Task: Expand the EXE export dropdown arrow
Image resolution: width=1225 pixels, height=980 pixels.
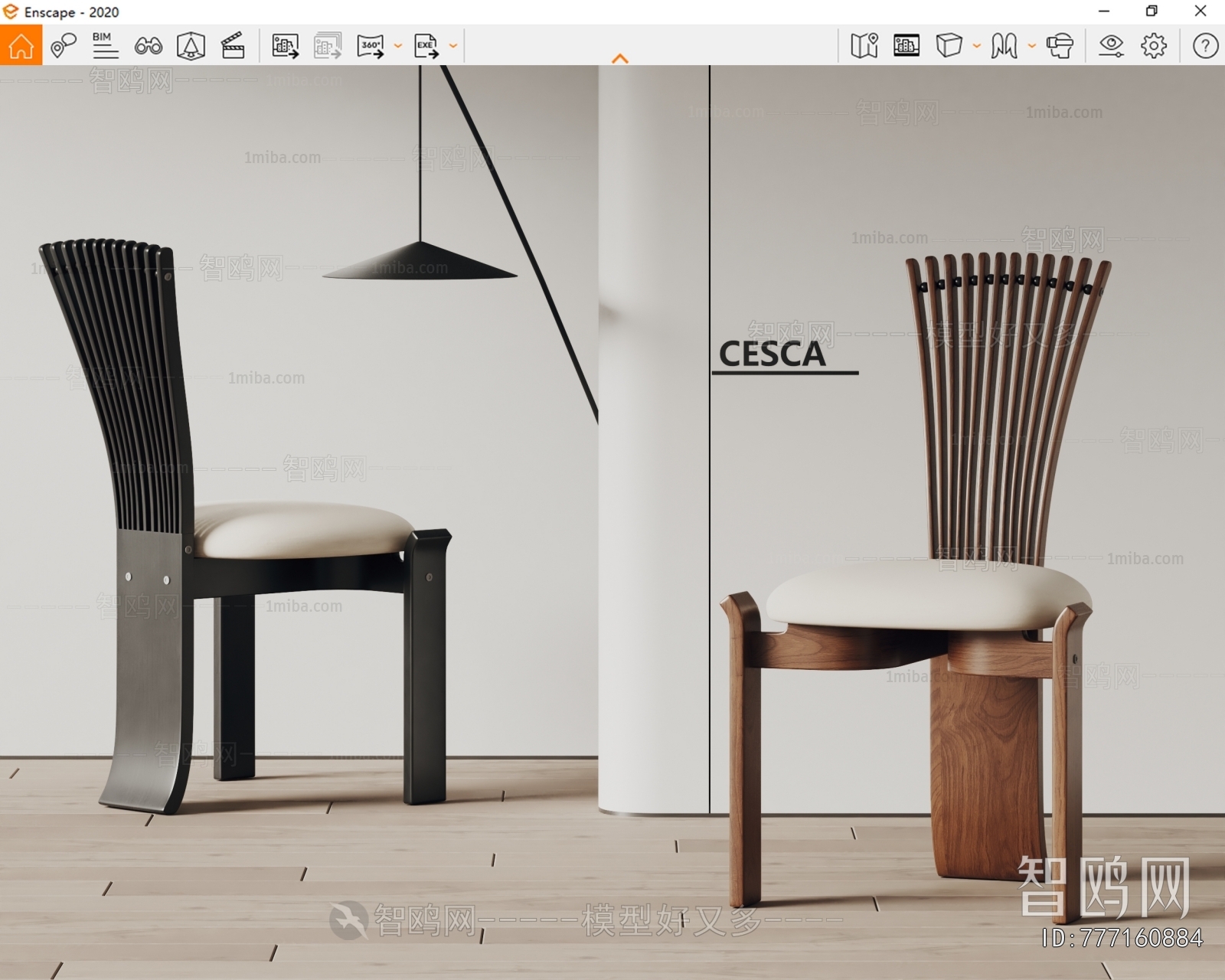Action: click(x=452, y=46)
